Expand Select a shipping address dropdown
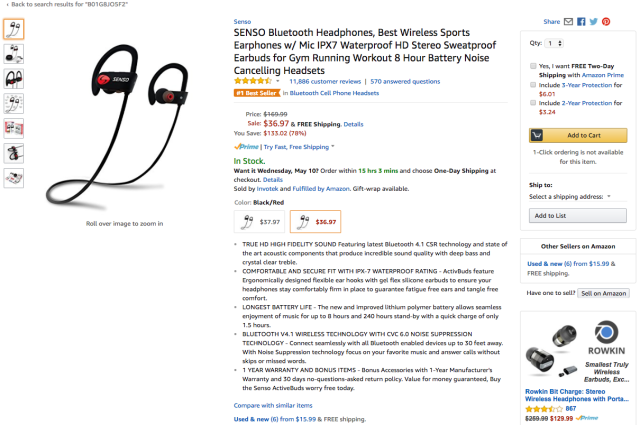Image resolution: width=640 pixels, height=425 pixels. pyautogui.click(x=571, y=197)
